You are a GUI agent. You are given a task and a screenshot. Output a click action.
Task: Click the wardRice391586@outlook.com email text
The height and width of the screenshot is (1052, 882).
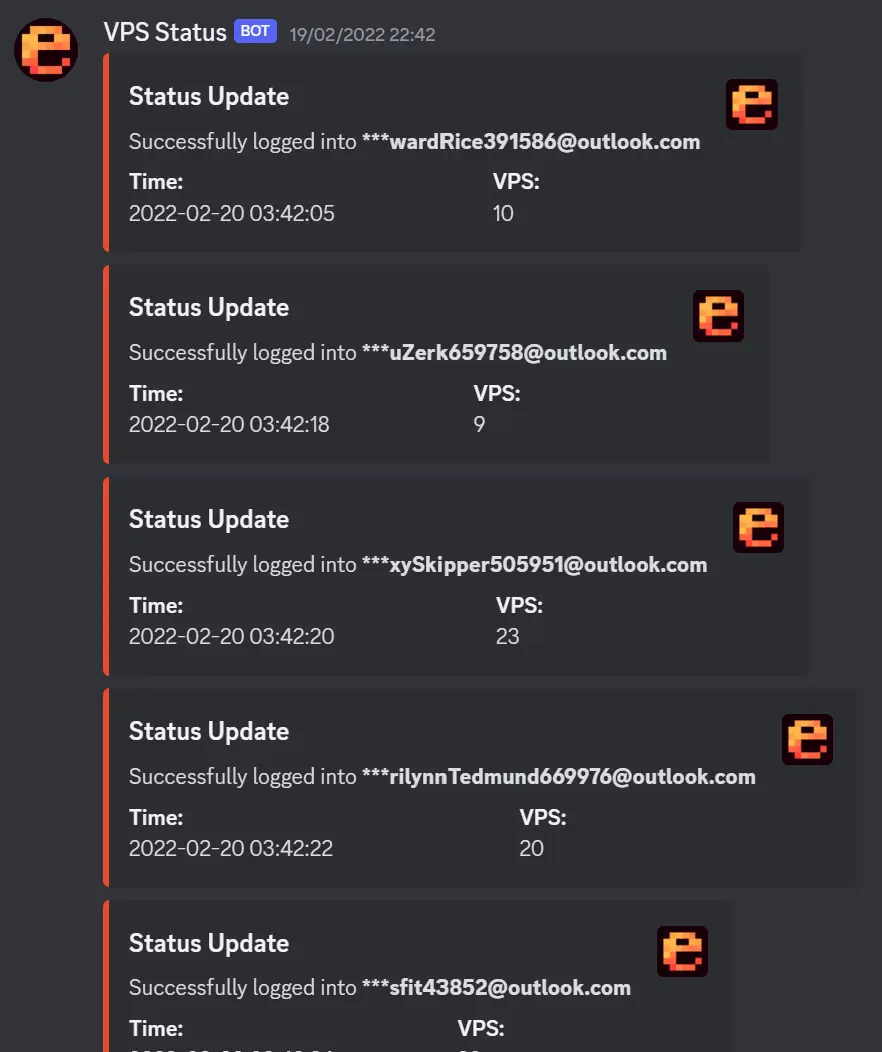click(530, 142)
